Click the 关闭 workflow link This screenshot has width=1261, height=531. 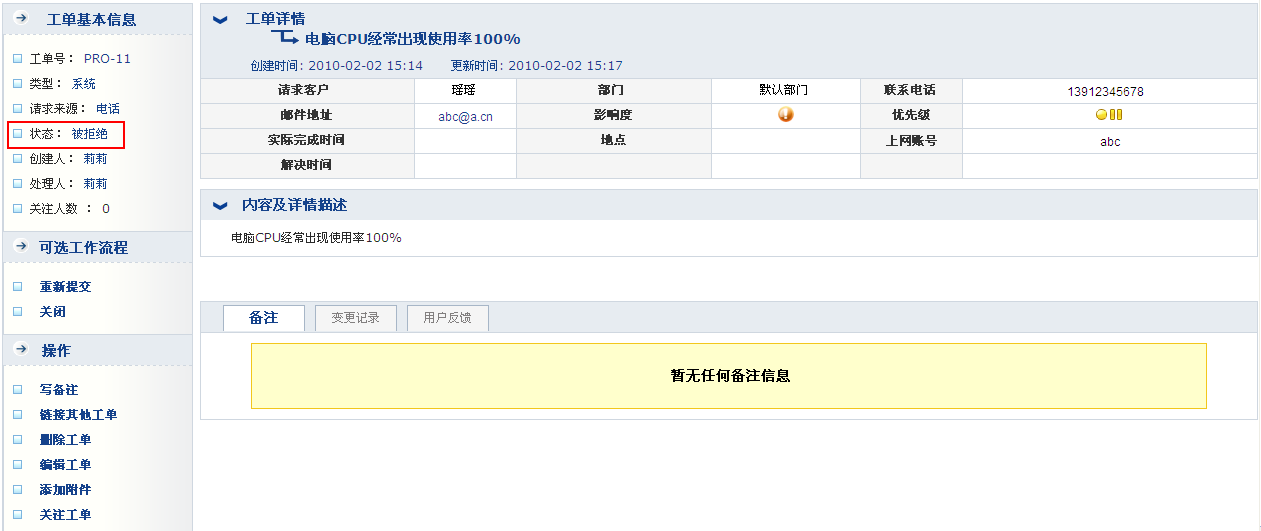[x=52, y=311]
